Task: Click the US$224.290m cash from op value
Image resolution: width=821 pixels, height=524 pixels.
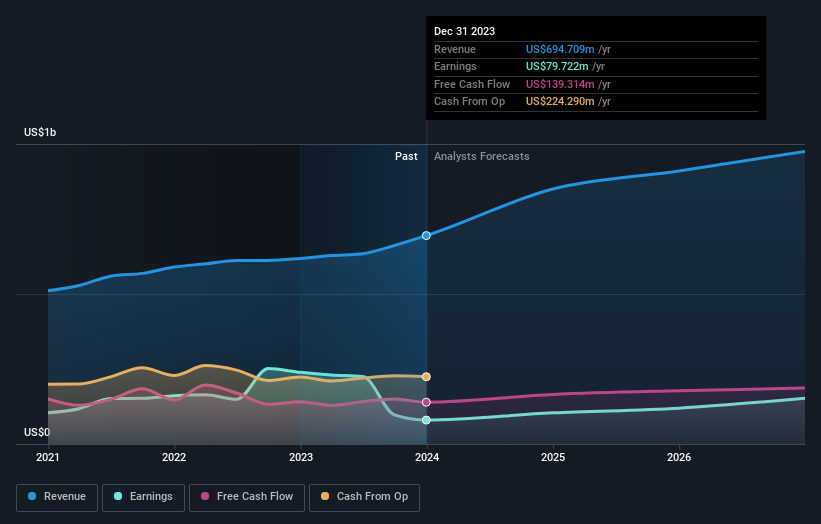Action: coord(560,102)
